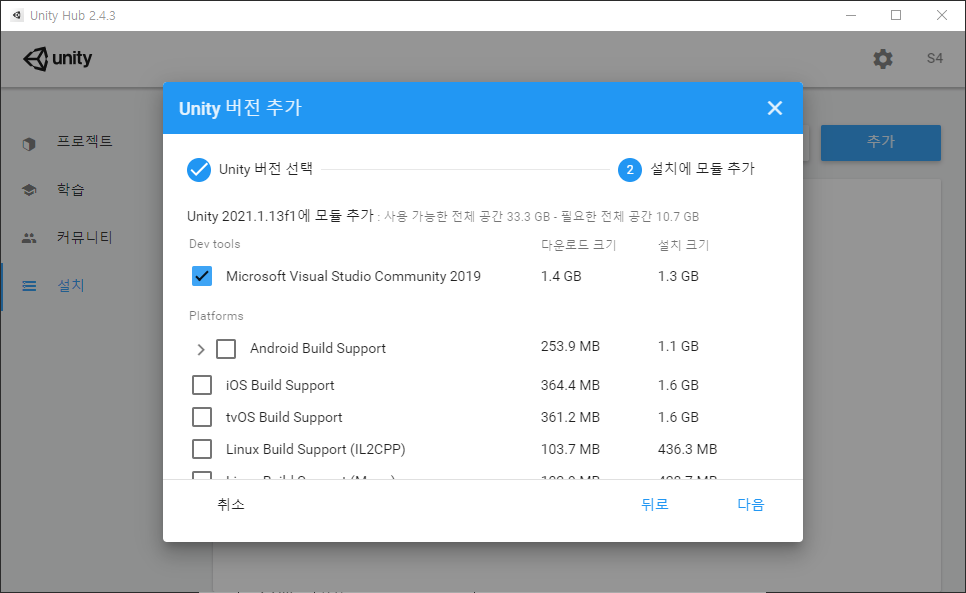The image size is (966, 593).
Task: Click the 'iOS Build Support' label
Action: (280, 385)
